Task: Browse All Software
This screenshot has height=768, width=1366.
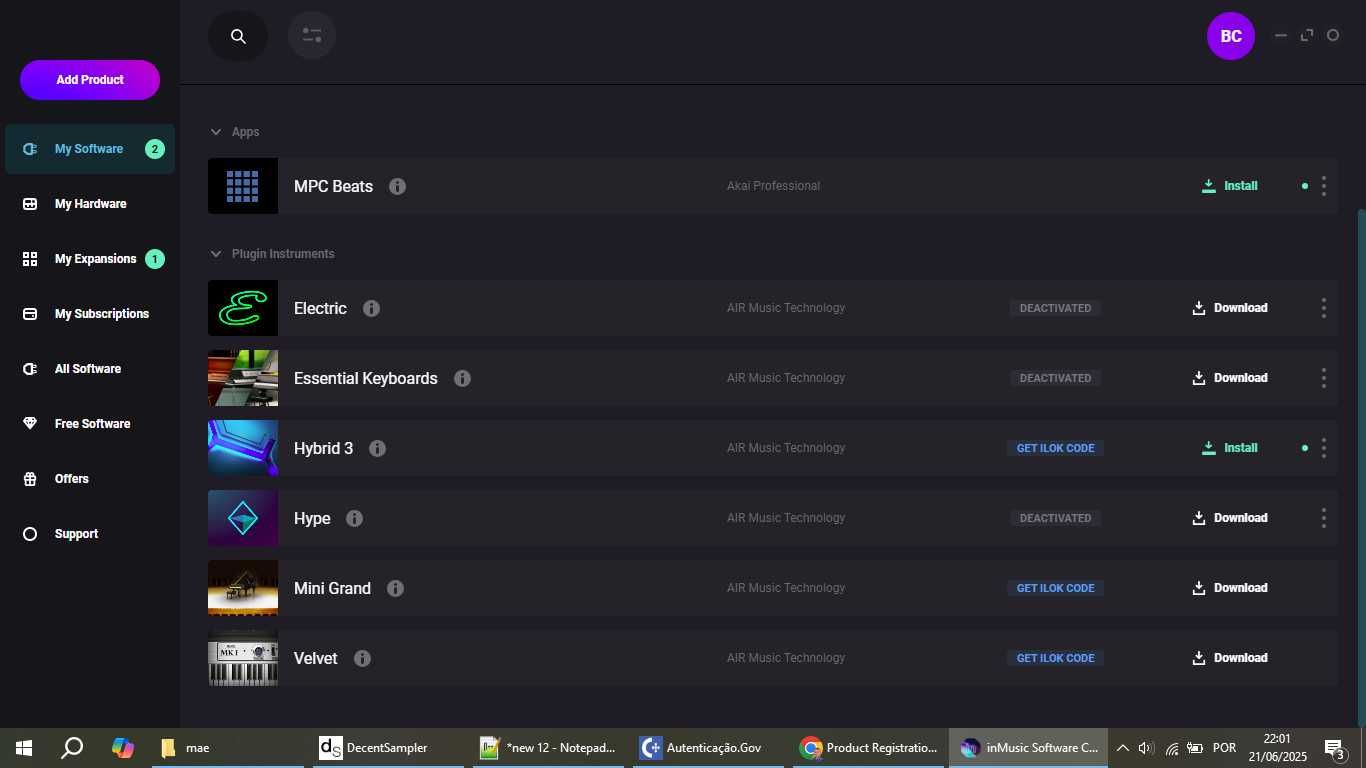Action: (x=90, y=369)
